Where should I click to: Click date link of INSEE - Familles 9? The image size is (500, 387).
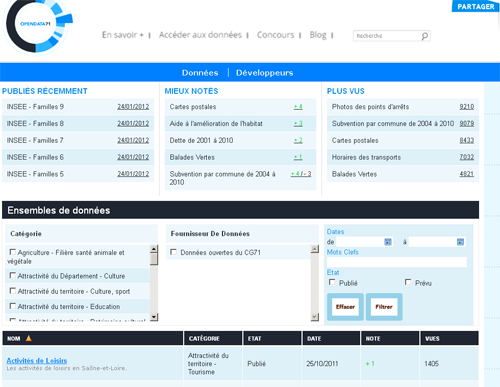(133, 107)
